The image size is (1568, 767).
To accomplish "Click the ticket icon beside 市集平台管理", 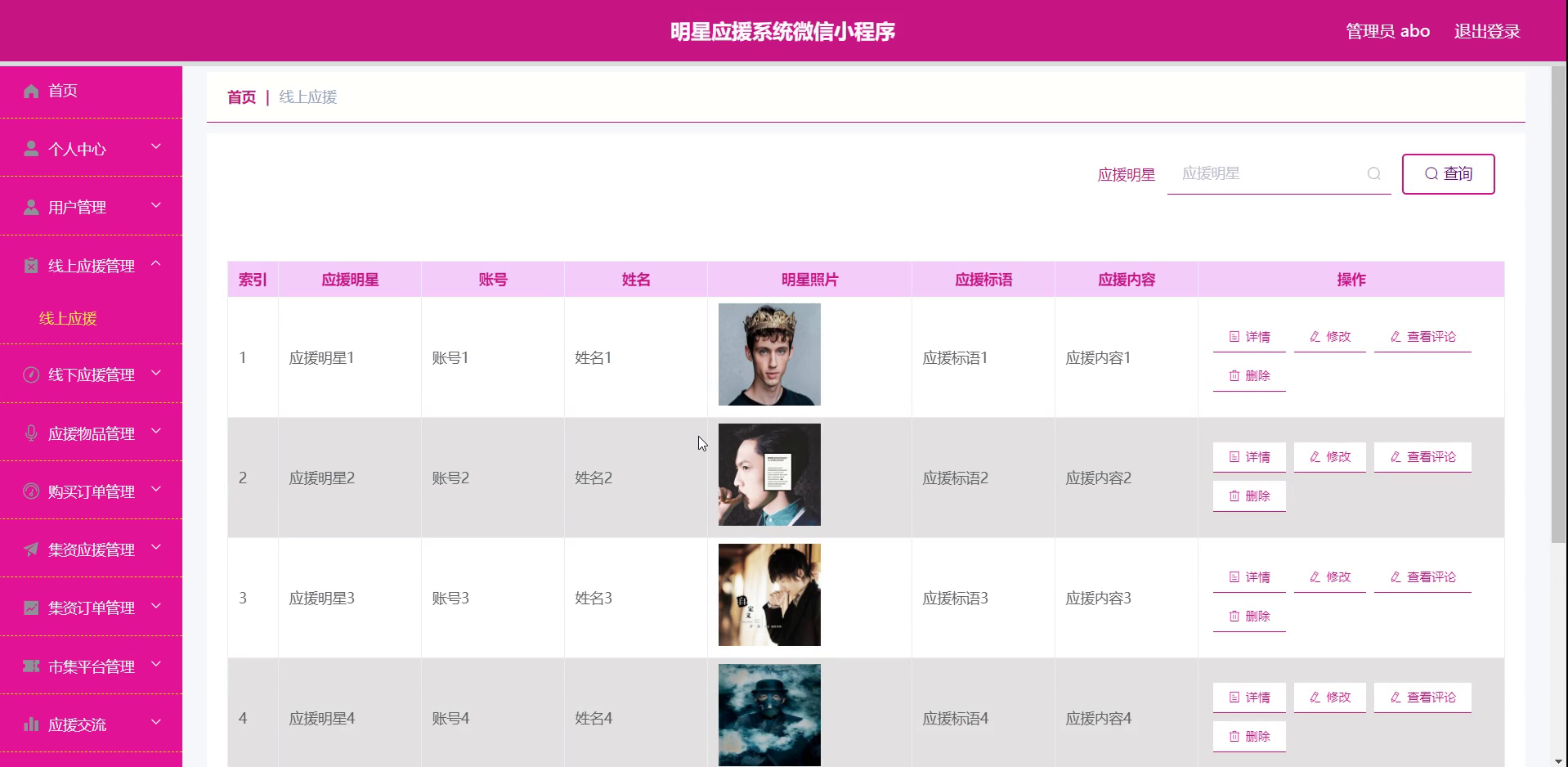I will (x=31, y=666).
